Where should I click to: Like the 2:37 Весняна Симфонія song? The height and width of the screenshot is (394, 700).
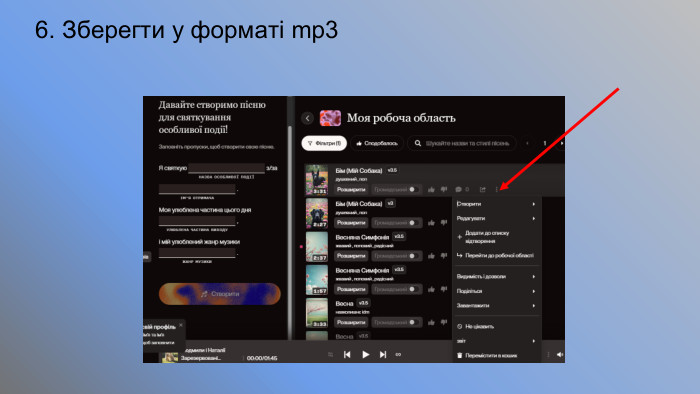click(x=431, y=256)
